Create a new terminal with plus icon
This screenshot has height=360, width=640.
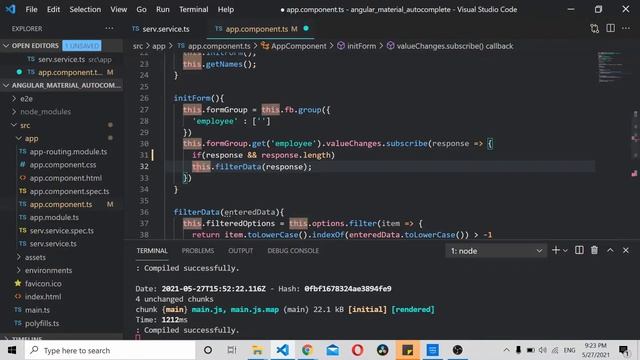coord(555,250)
